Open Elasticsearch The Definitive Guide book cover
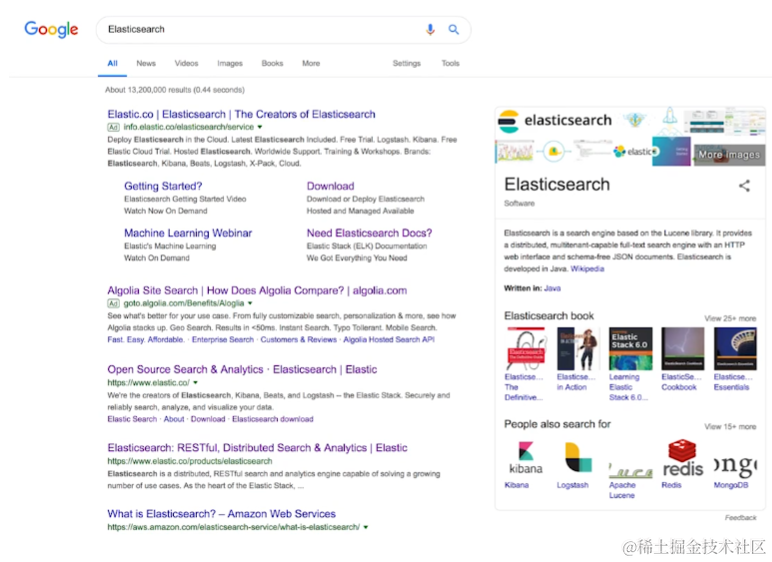Screen dimensions: 772x562 526,348
